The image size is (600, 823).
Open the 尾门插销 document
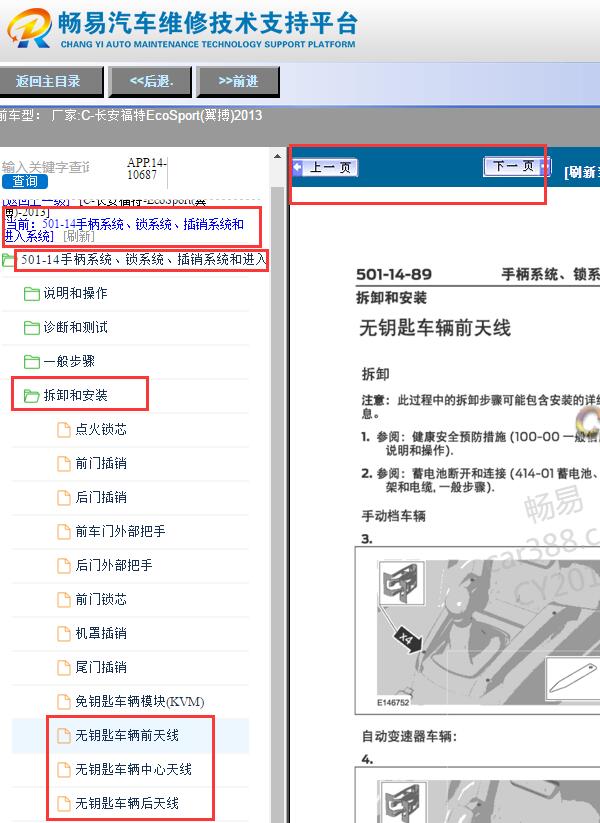[101, 668]
